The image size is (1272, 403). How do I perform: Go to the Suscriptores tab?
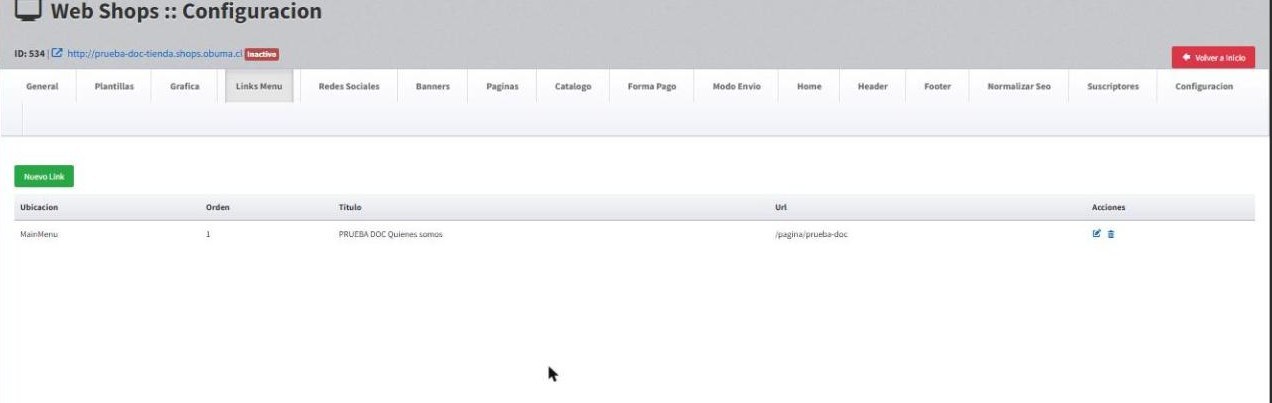[x=1113, y=86]
